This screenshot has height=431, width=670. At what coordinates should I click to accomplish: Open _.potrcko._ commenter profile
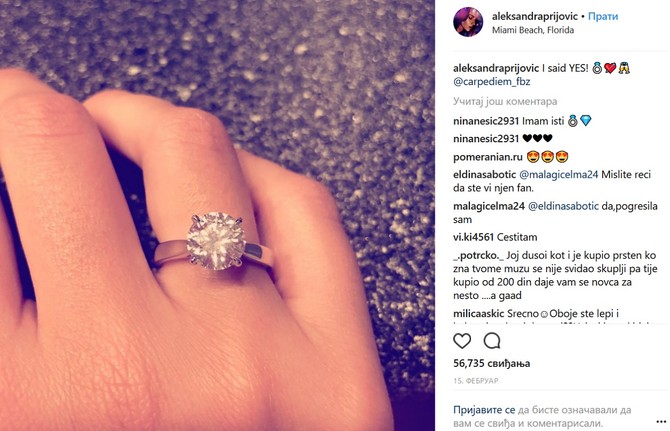point(479,255)
